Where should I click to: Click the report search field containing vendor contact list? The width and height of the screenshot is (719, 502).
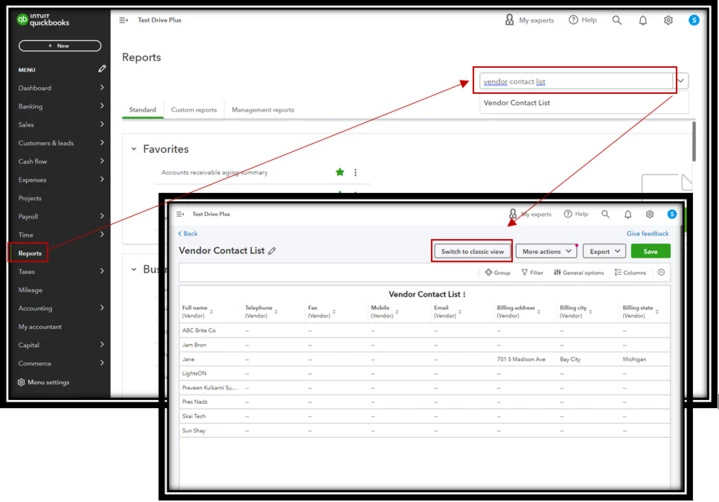[x=575, y=81]
